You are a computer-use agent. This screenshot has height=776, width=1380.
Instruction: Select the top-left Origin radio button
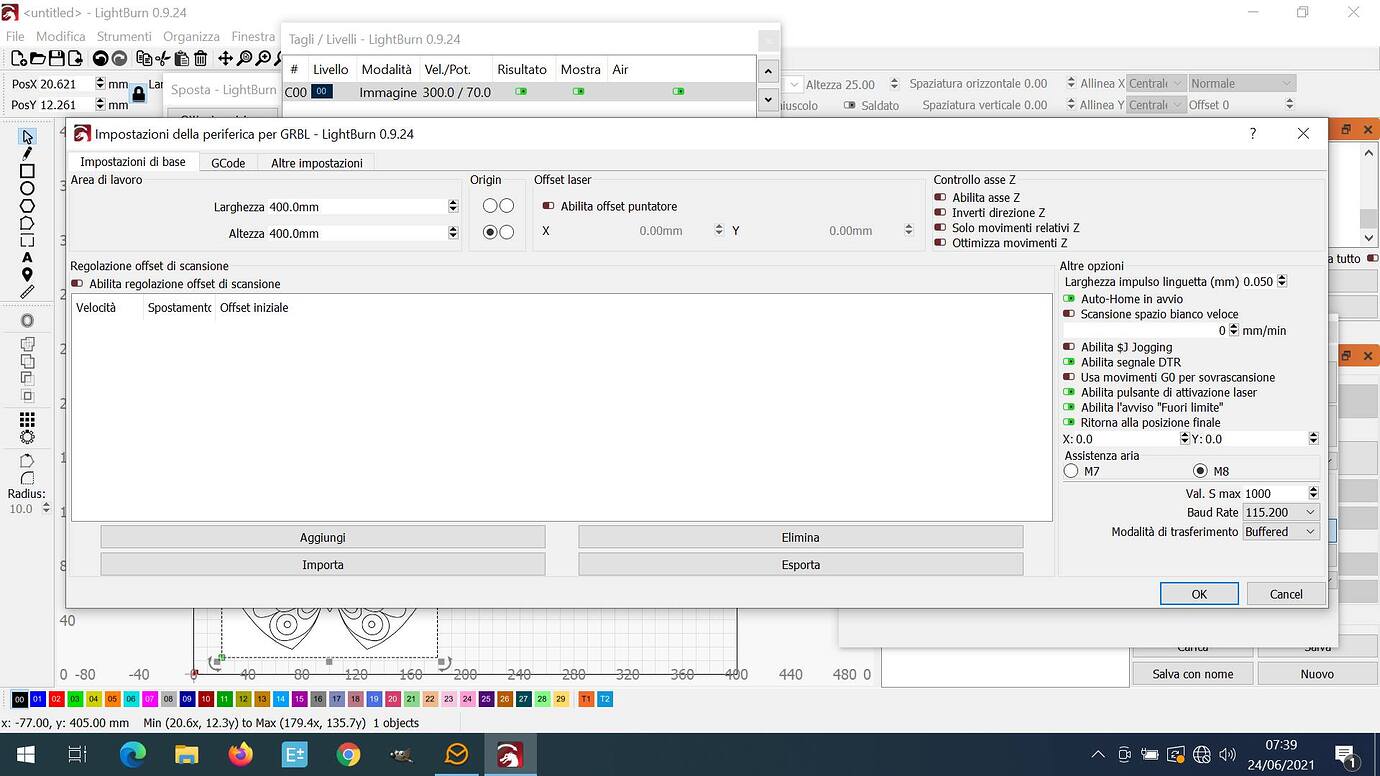490,205
